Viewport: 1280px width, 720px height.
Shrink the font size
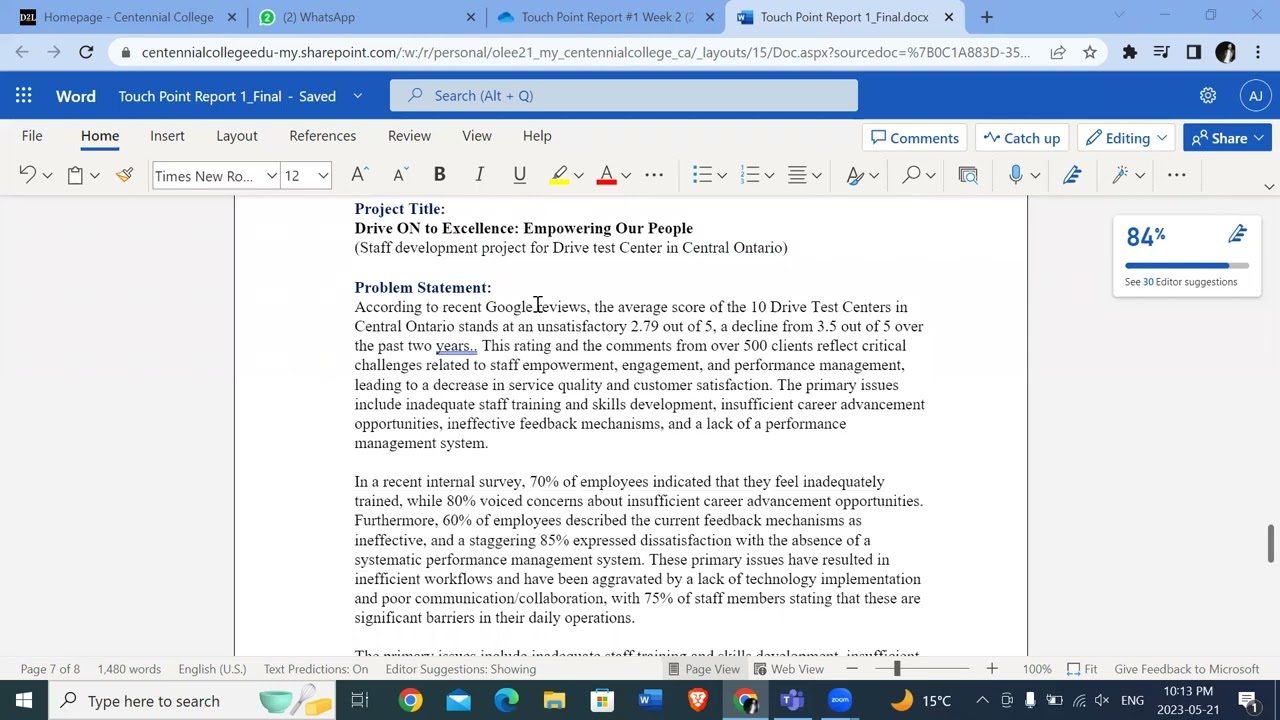pyautogui.click(x=400, y=175)
